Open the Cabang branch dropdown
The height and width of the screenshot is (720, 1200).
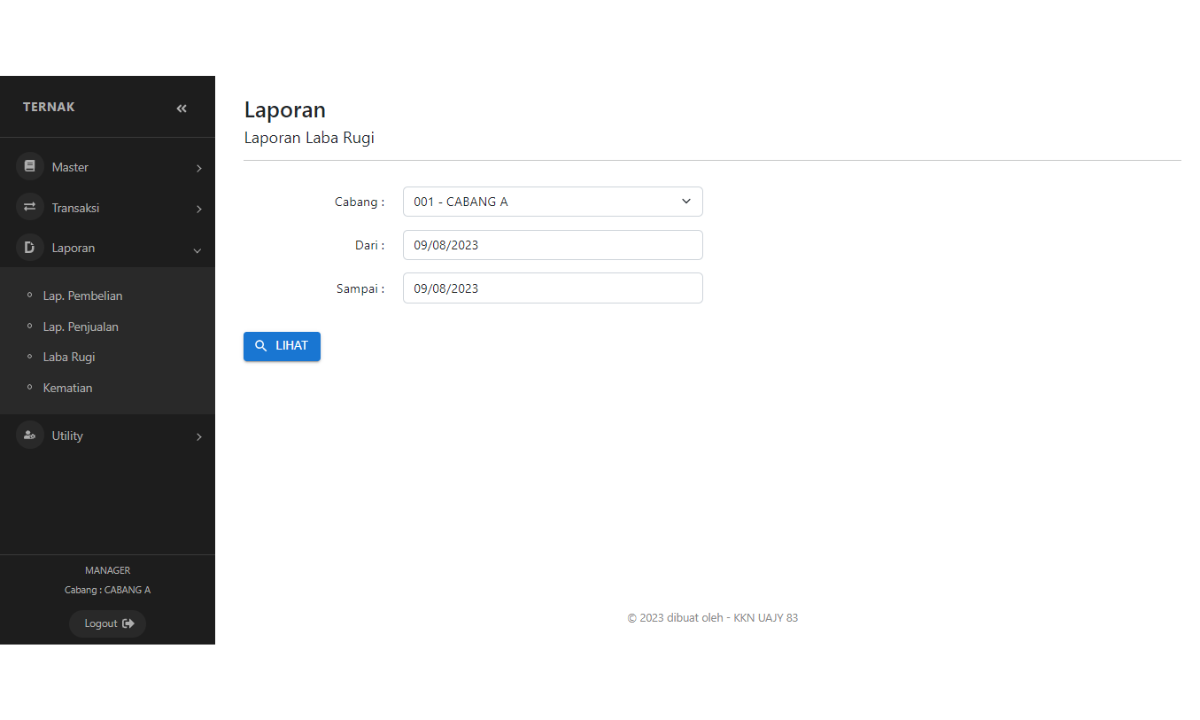click(552, 202)
